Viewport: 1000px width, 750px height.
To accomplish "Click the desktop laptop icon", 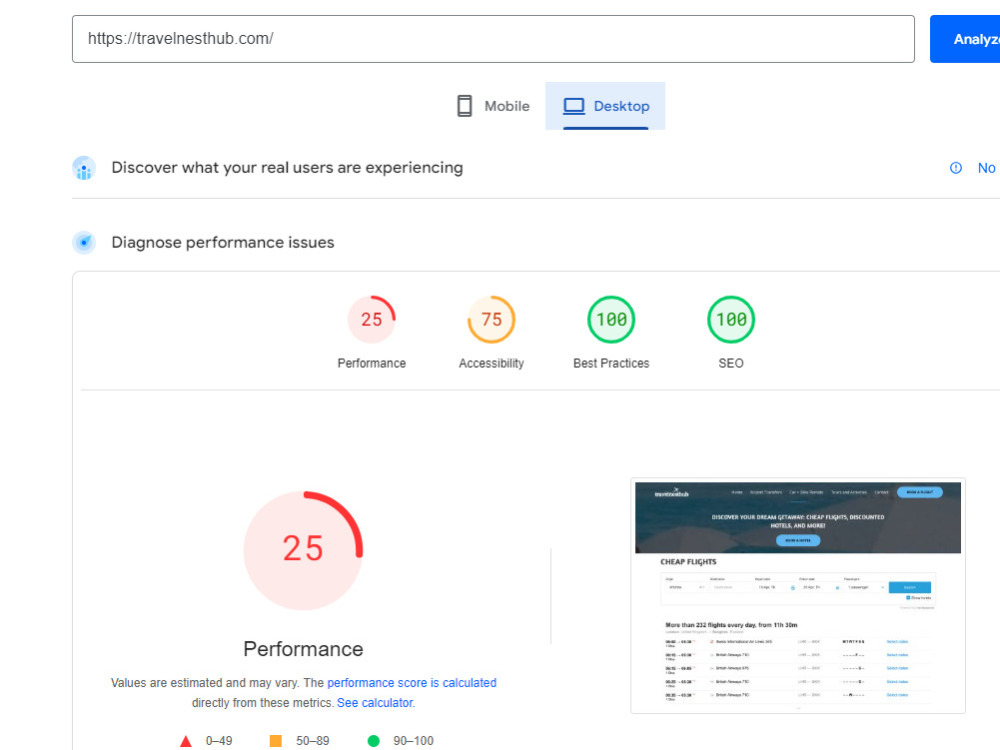I will [x=573, y=106].
